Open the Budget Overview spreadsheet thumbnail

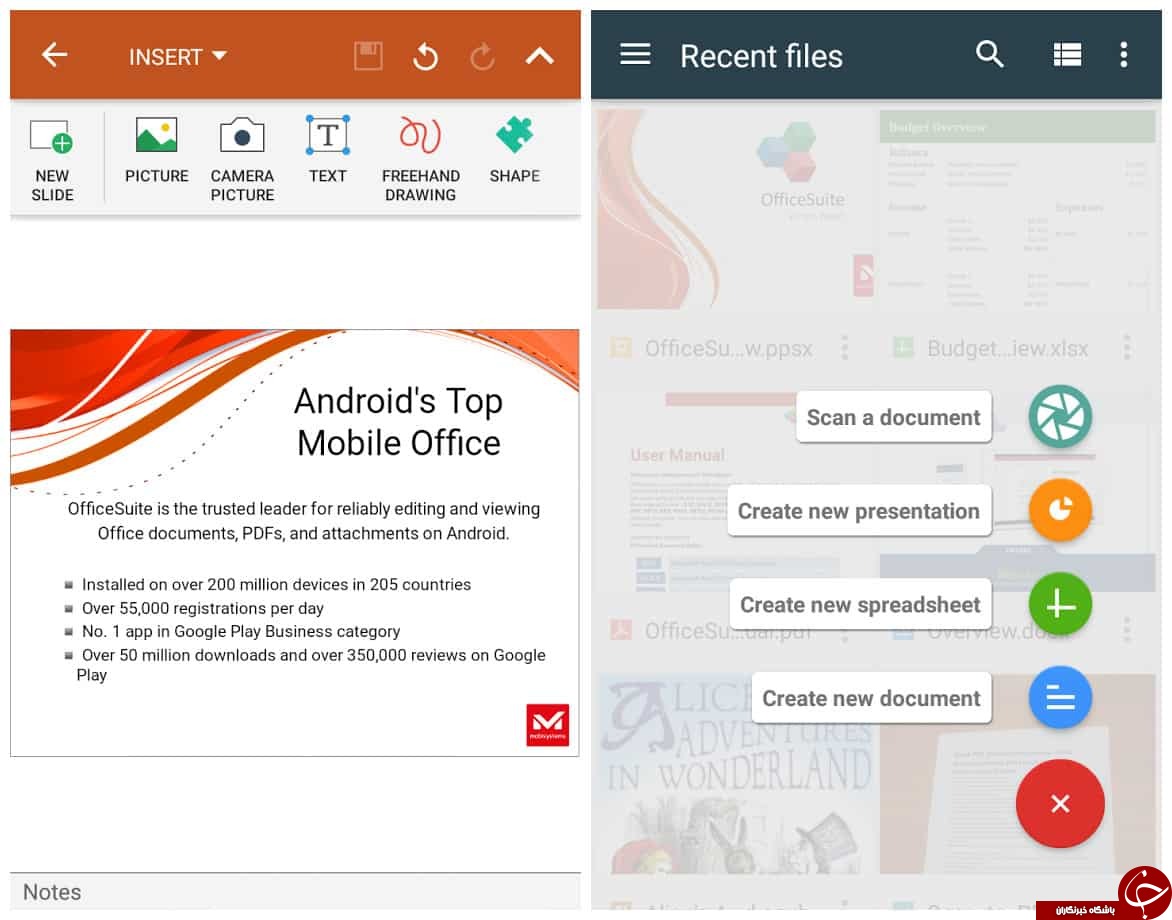point(1017,209)
